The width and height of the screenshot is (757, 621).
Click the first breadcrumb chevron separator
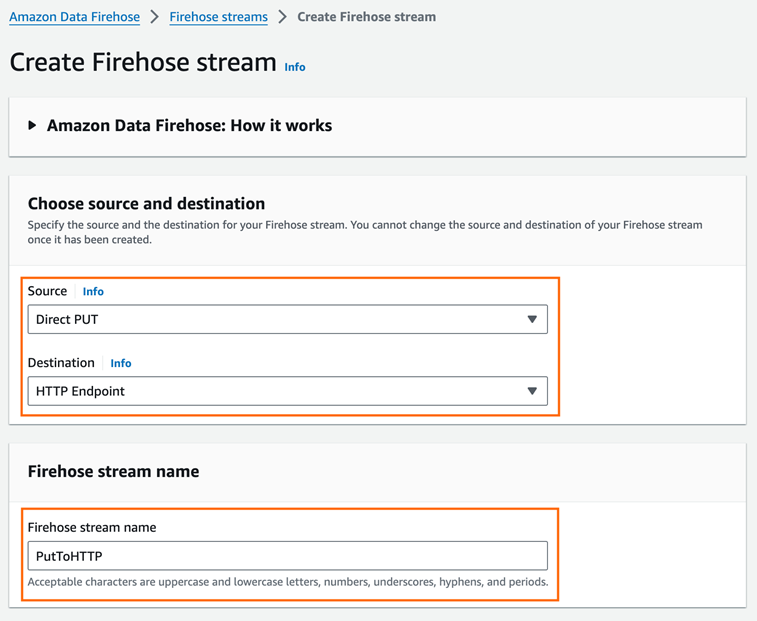pyautogui.click(x=155, y=17)
